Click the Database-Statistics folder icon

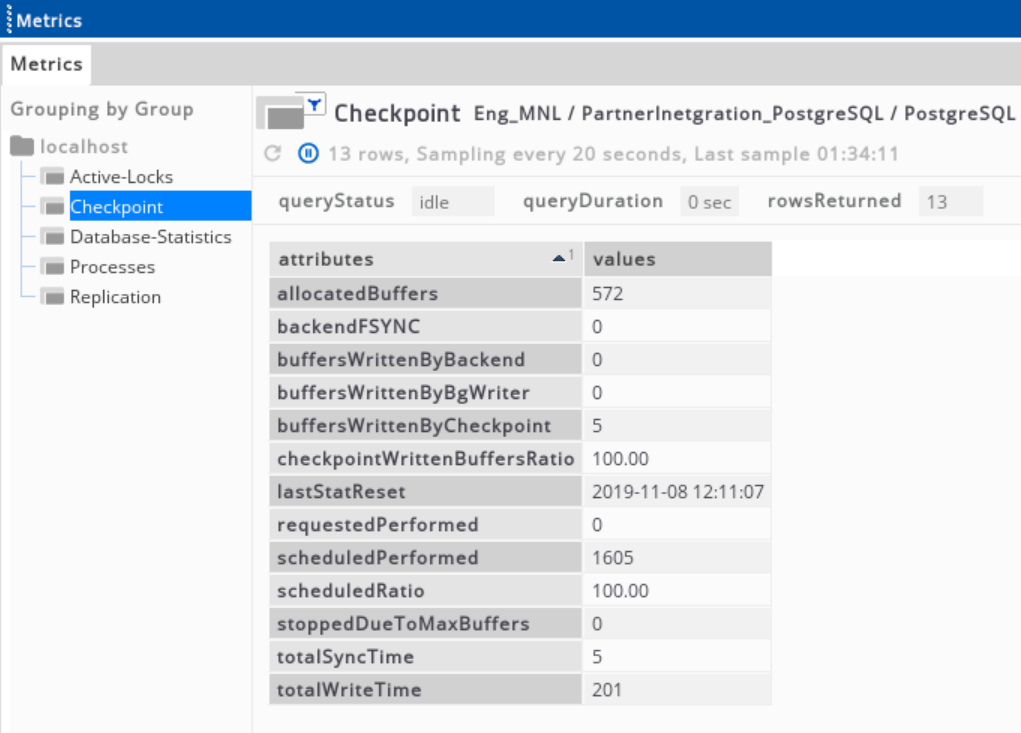click(52, 237)
